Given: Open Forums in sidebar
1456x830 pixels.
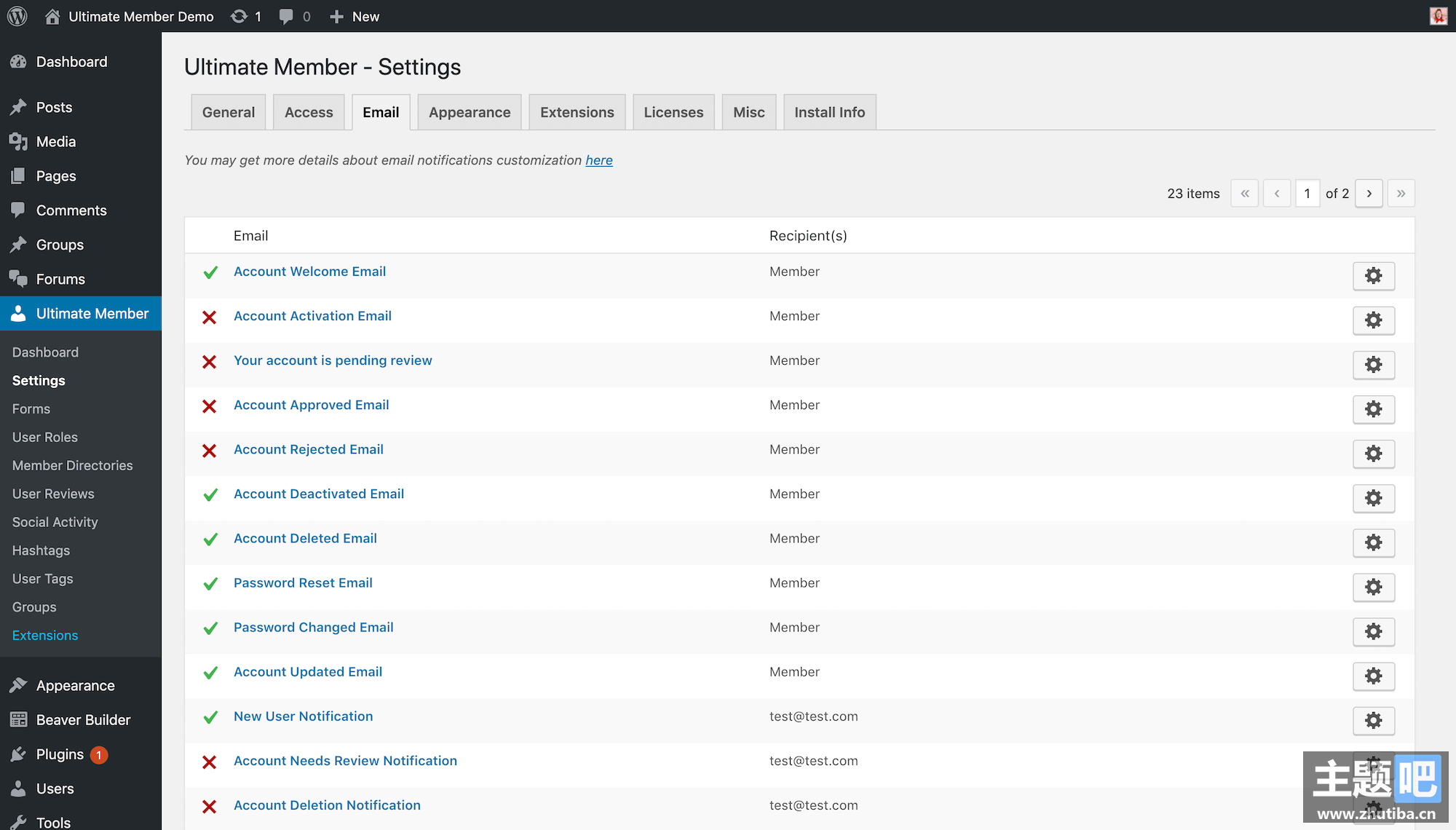Looking at the screenshot, I should [81, 279].
